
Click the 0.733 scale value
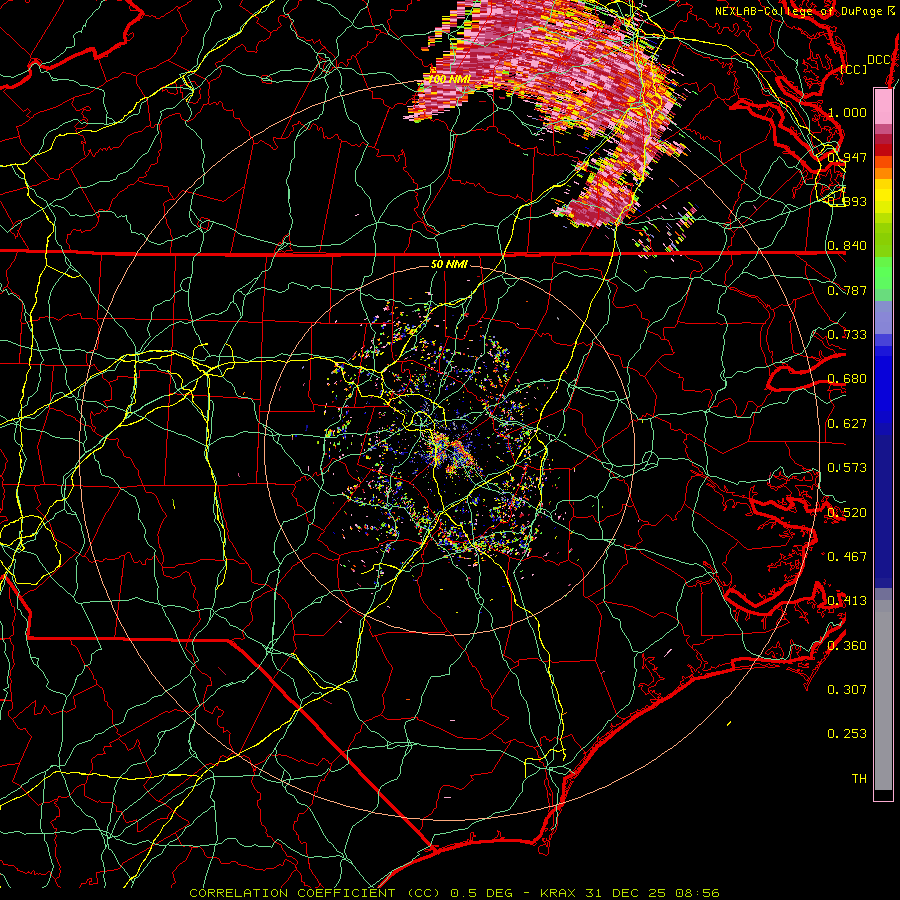click(847, 335)
